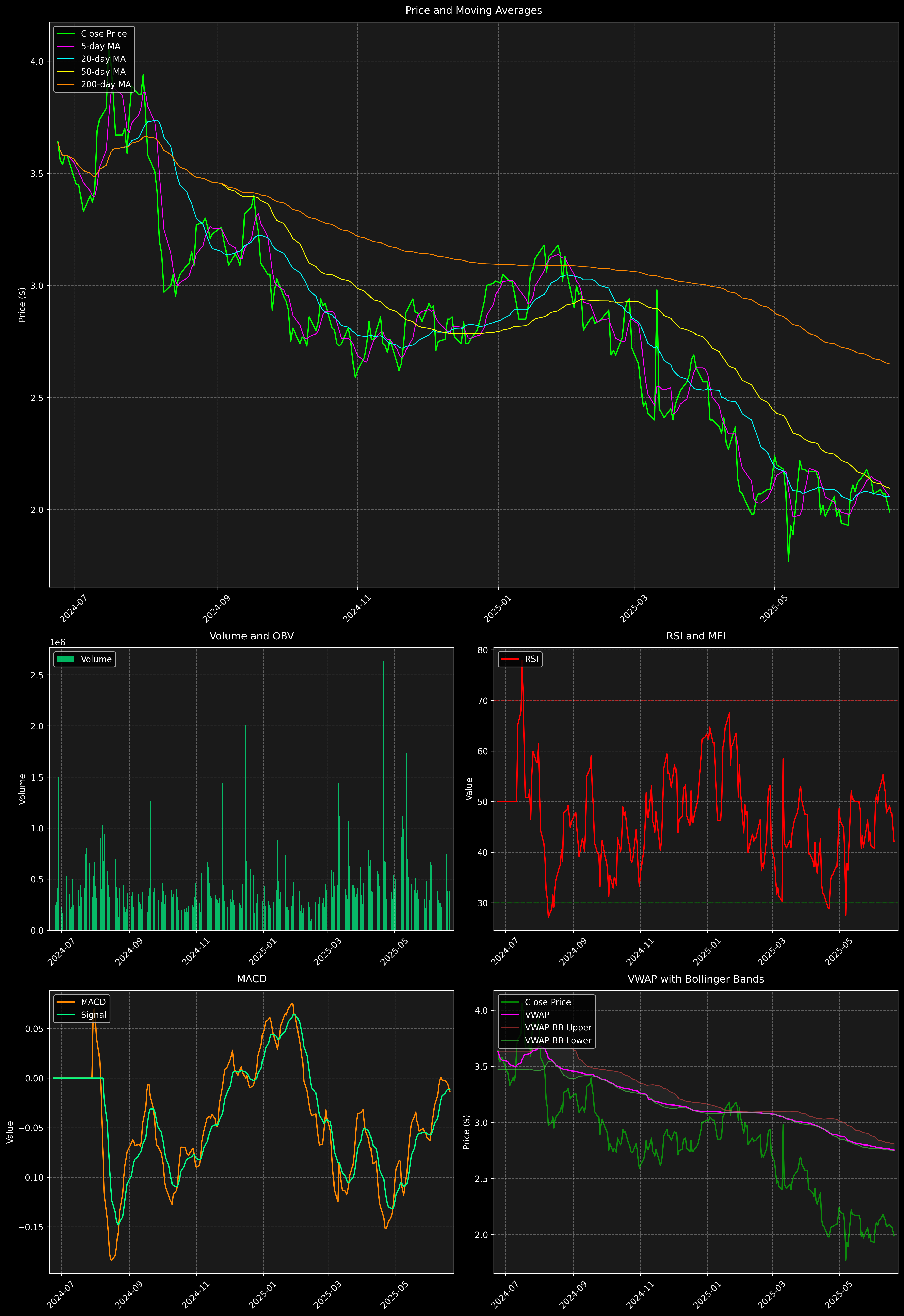Screen dimensions: 904x1316
Task: Click the green Volume legend swatch
Action: pos(66,659)
